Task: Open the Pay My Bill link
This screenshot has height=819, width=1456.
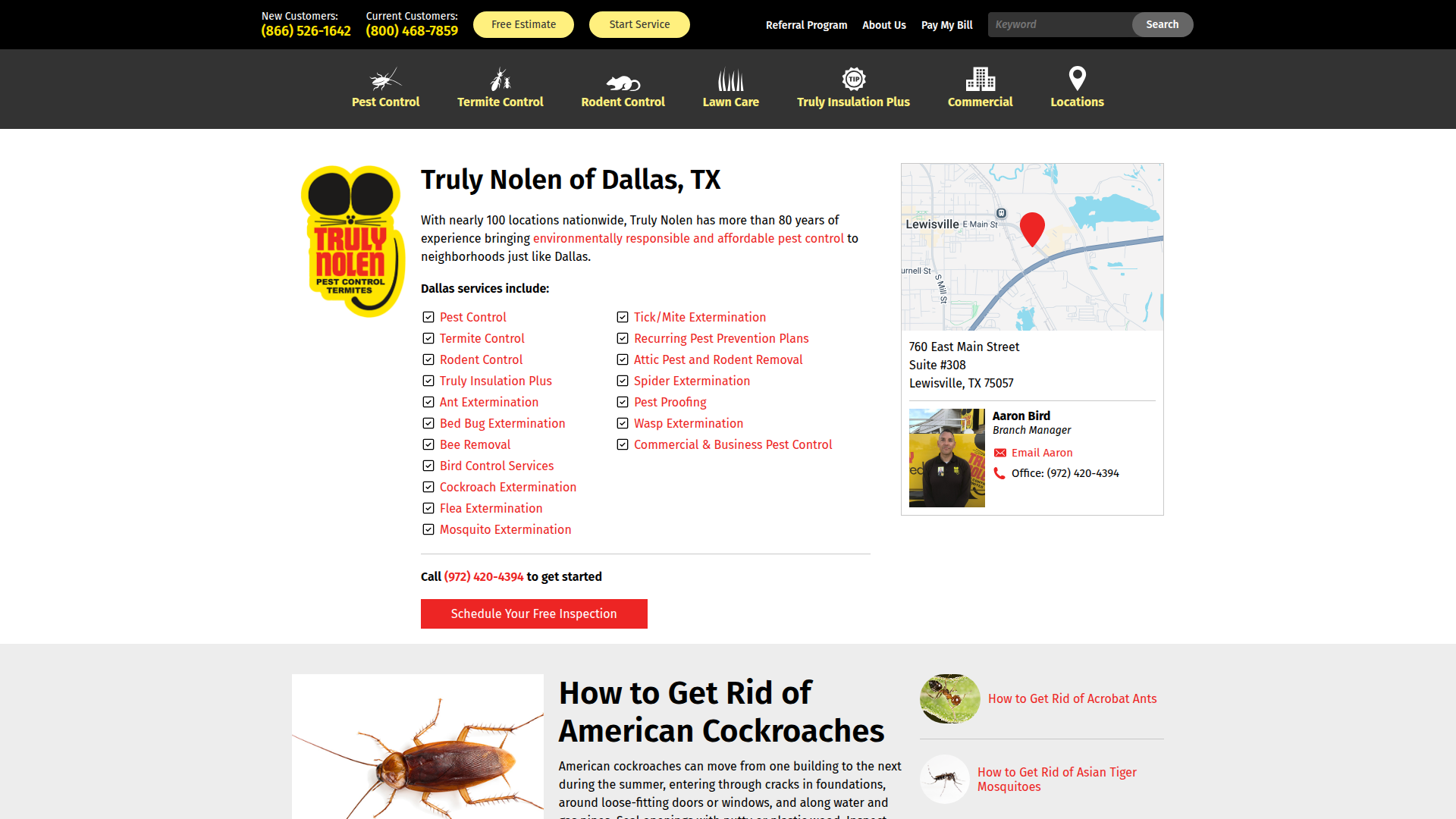Action: (x=946, y=25)
